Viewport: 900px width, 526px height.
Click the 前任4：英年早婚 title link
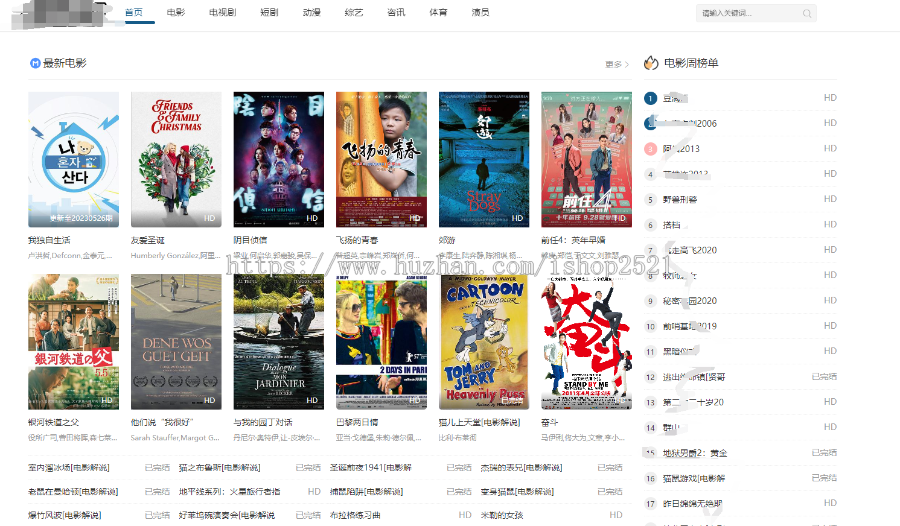[x=573, y=240]
